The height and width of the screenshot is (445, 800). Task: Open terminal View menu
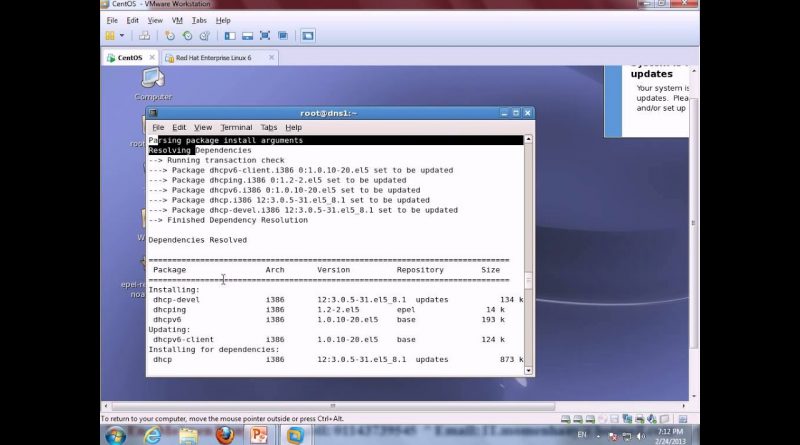tap(203, 128)
